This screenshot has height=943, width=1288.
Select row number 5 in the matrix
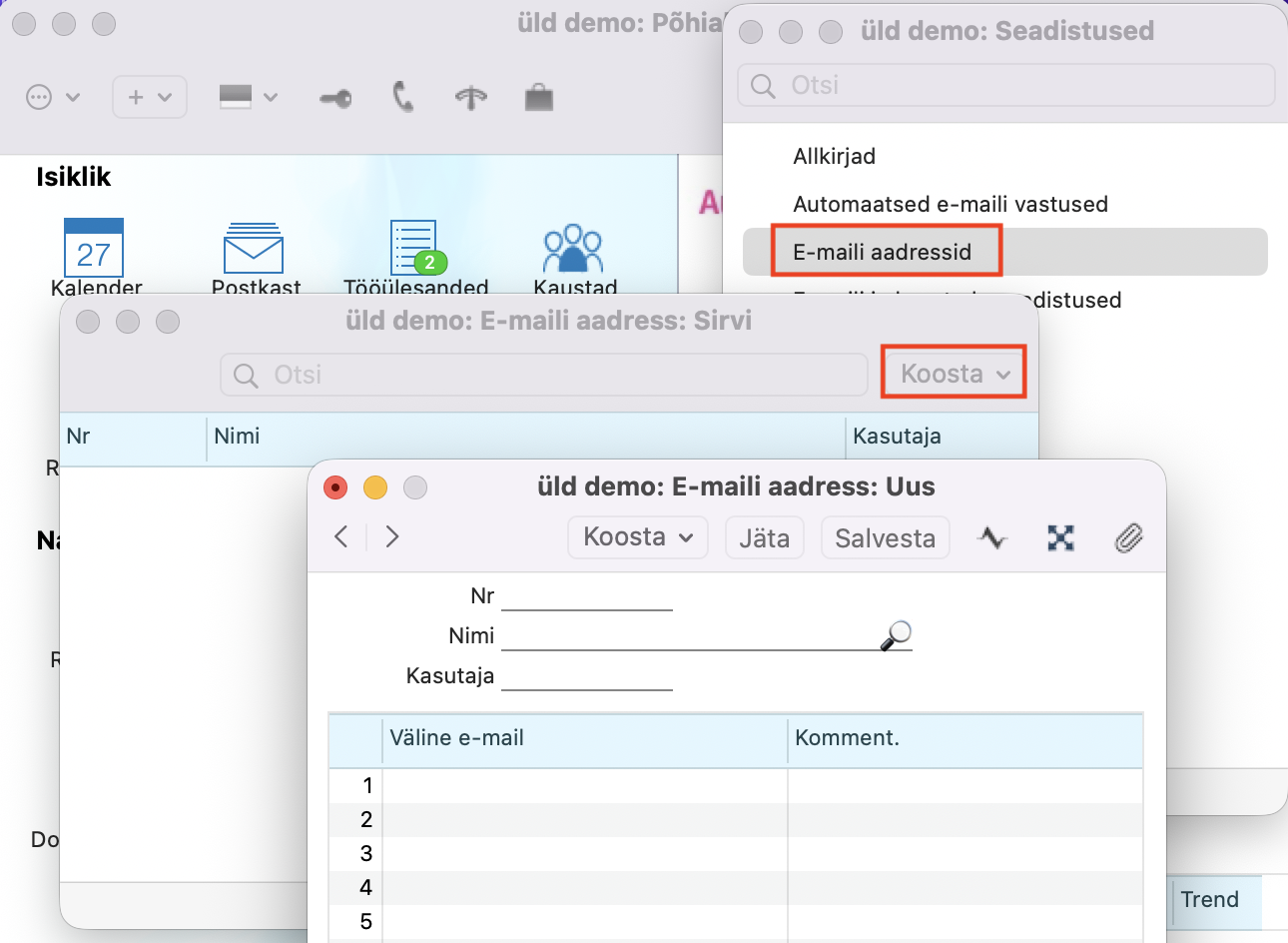tap(356, 921)
